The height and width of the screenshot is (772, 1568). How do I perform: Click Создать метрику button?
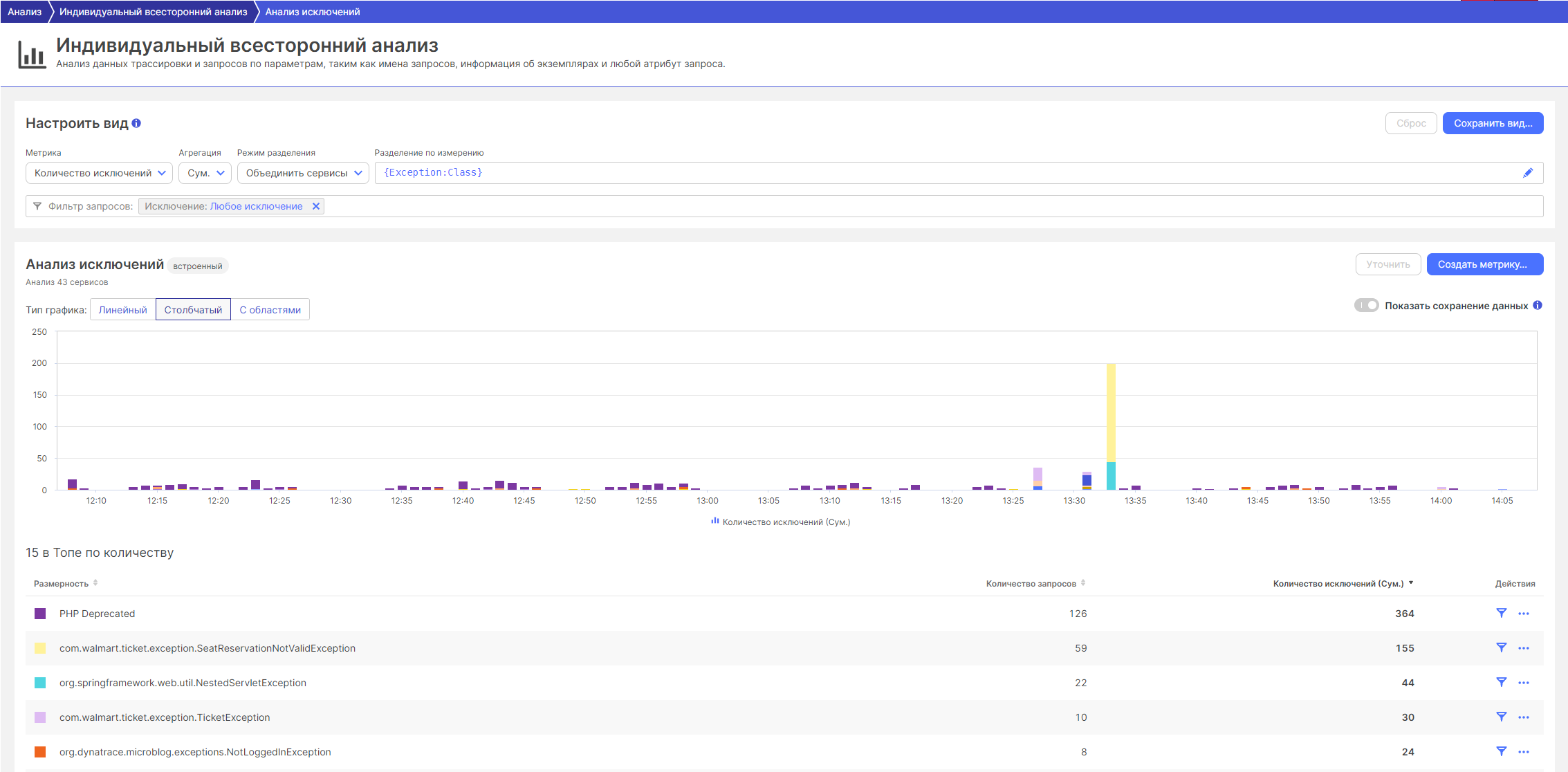1484,264
